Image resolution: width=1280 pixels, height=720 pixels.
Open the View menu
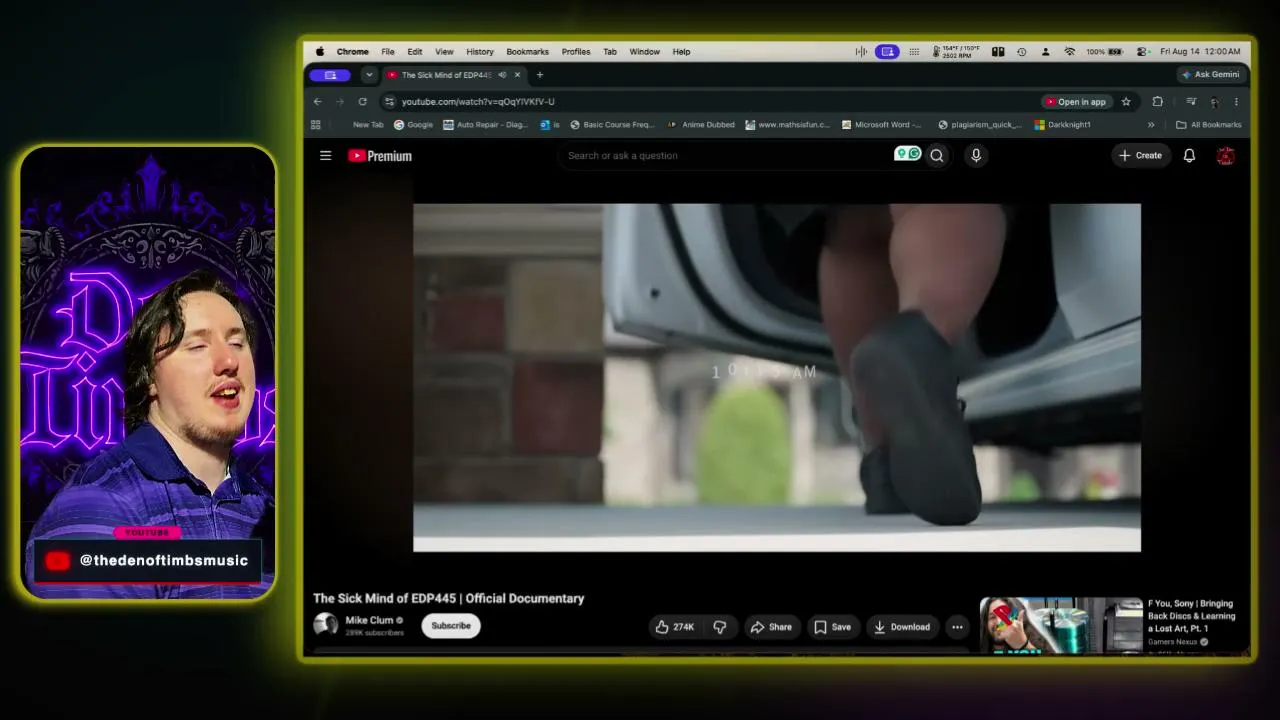coord(444,52)
